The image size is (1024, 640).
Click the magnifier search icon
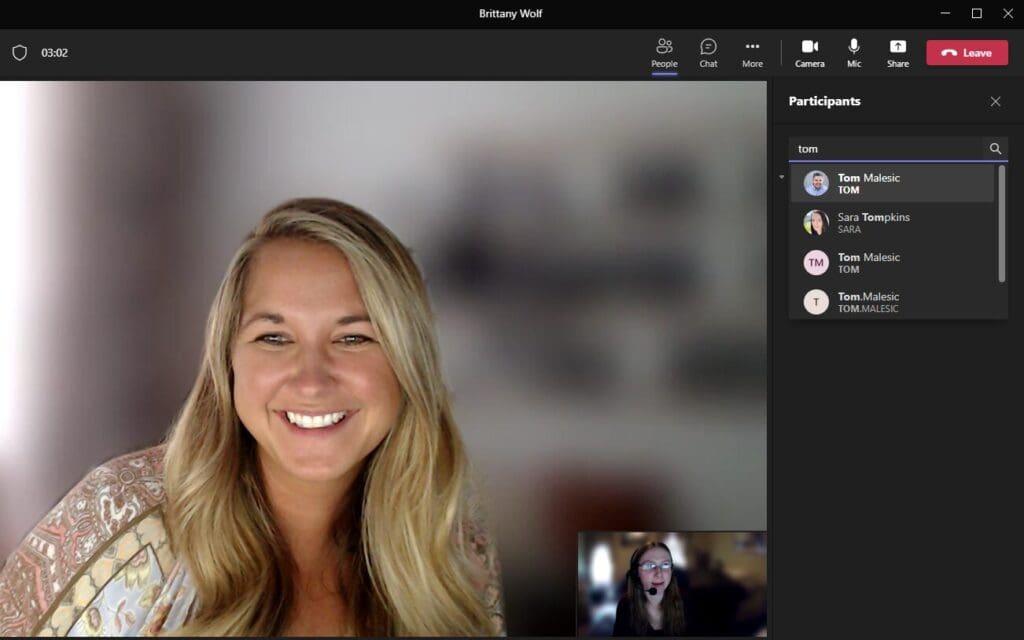(995, 149)
